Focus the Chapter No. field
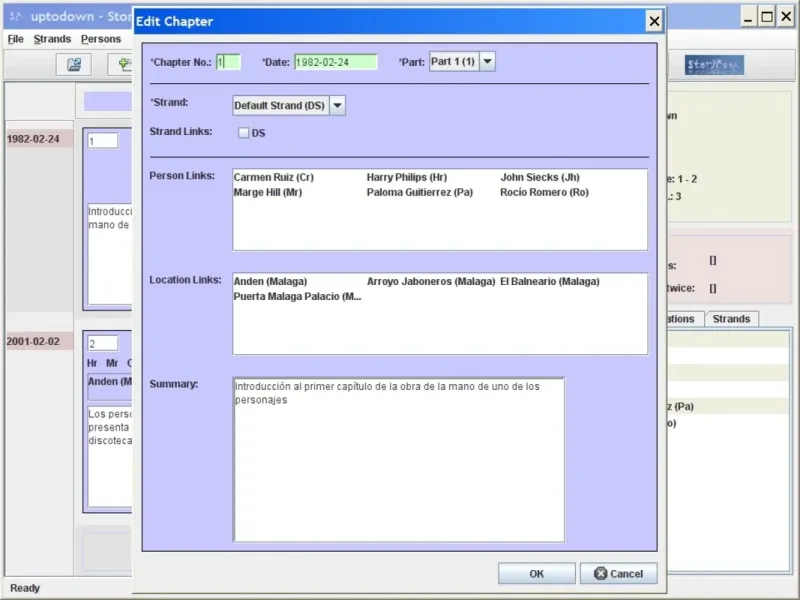The width and height of the screenshot is (800, 600). pos(228,62)
